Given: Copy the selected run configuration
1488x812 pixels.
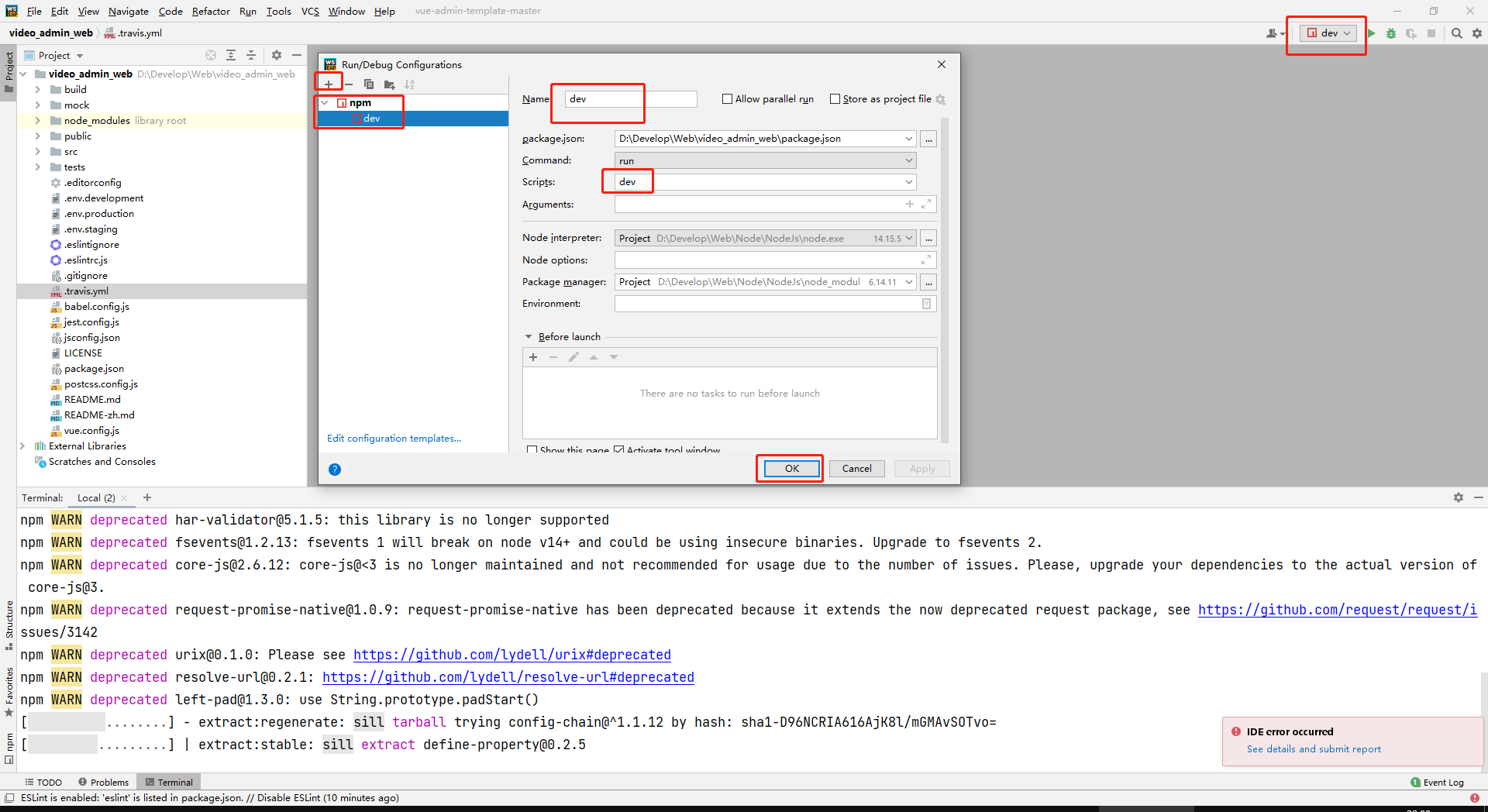Looking at the screenshot, I should click(x=369, y=84).
